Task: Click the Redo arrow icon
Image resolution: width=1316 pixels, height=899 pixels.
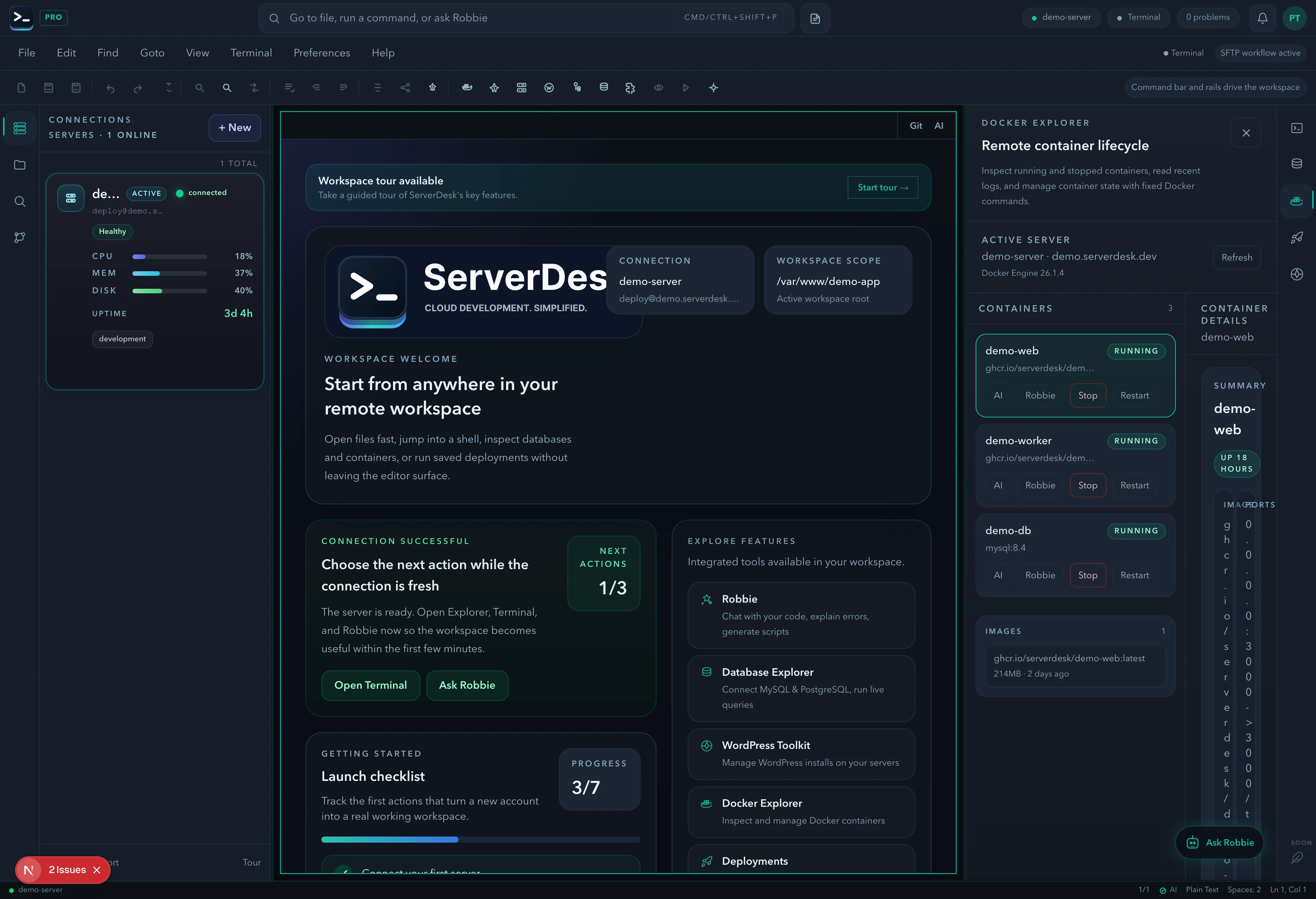Action: (x=137, y=88)
